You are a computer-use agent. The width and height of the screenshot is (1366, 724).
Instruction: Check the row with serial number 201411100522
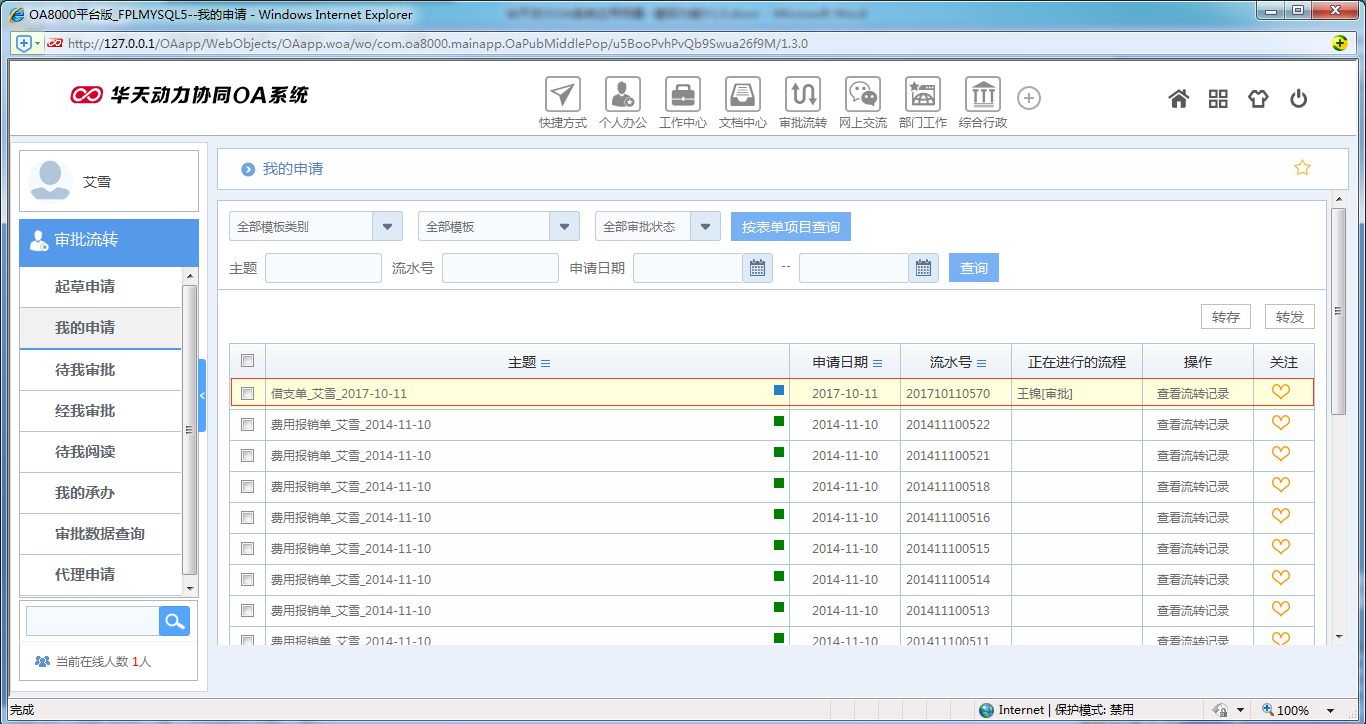248,425
